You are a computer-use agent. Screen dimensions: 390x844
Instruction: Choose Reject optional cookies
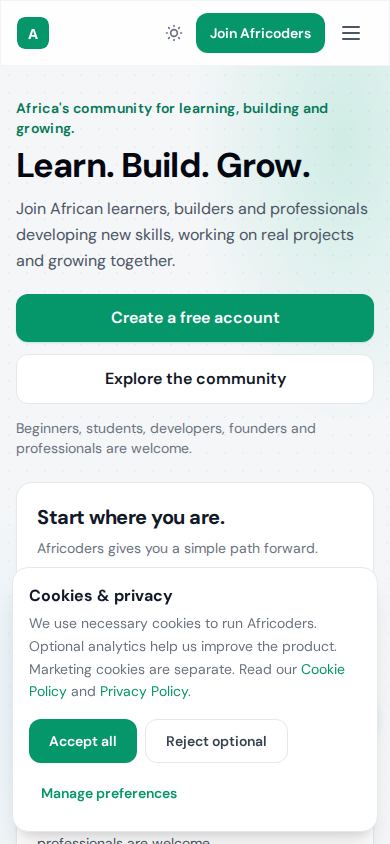216,741
